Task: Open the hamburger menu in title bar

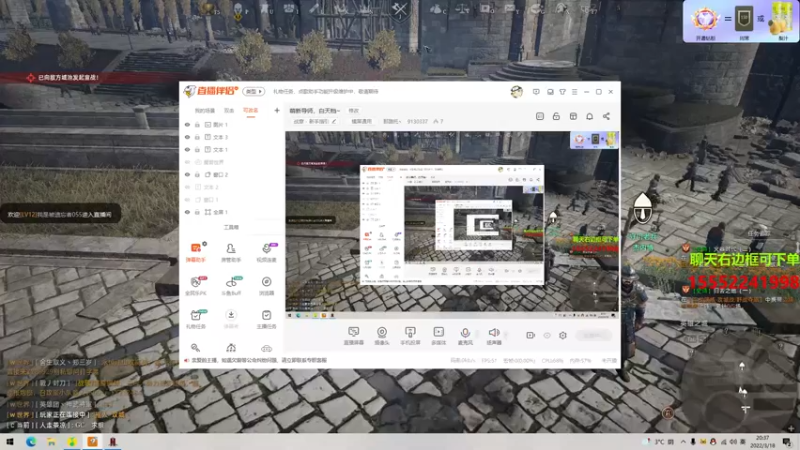Action: 574,92
